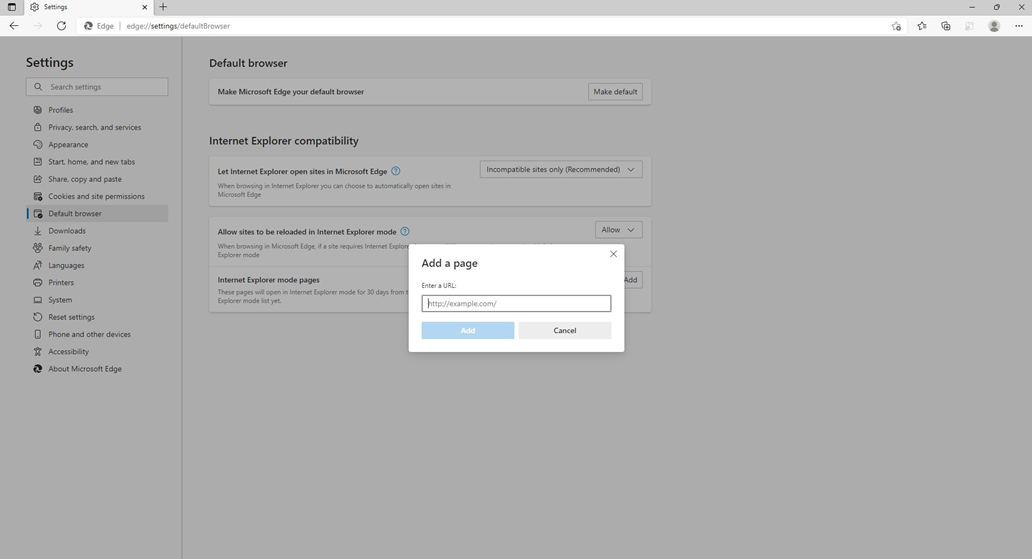Viewport: 1032px width, 559px height.
Task: Open About Microsoft Edge
Action: tap(97, 369)
